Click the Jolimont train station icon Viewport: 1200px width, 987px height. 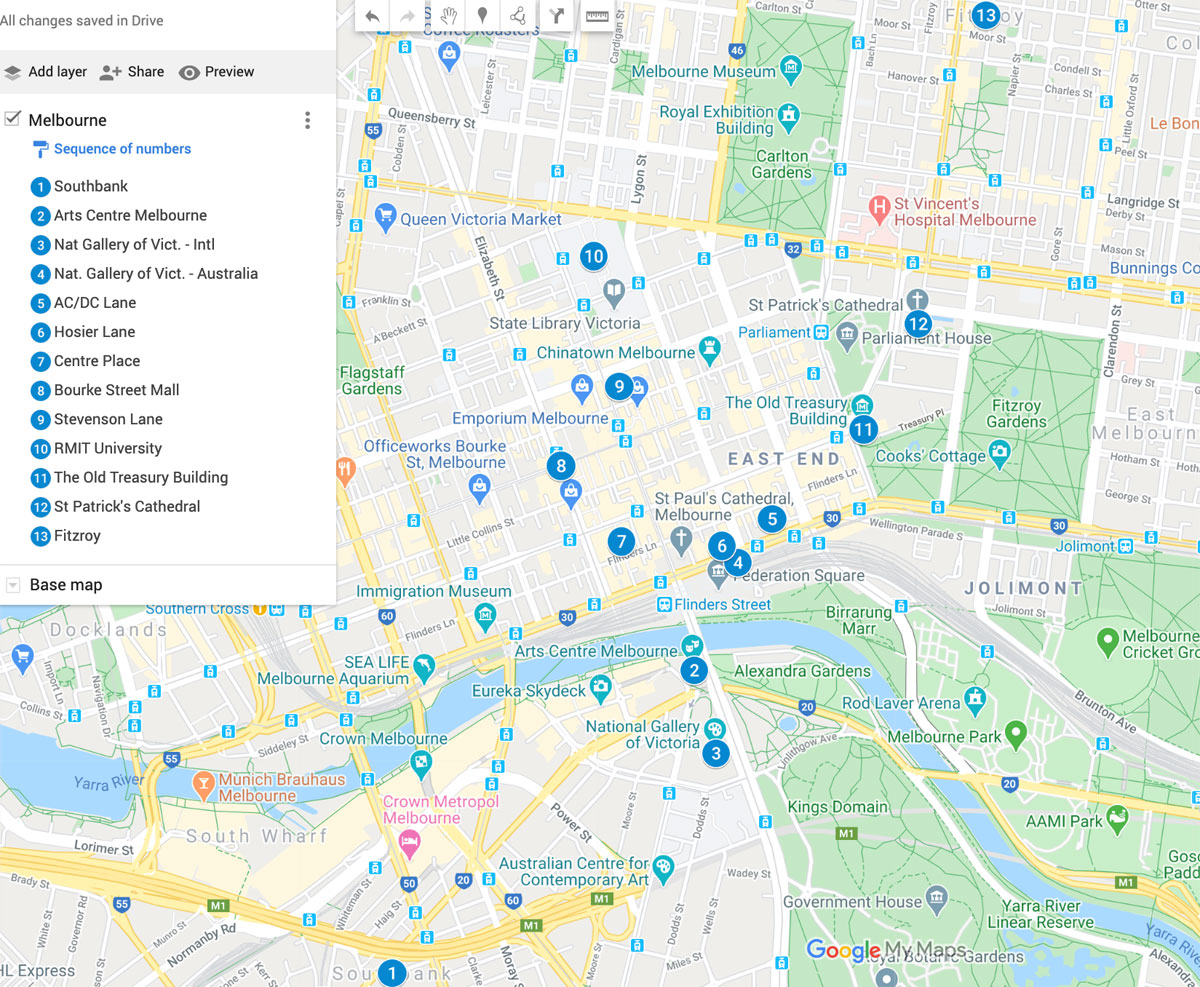pyautogui.click(x=1126, y=546)
